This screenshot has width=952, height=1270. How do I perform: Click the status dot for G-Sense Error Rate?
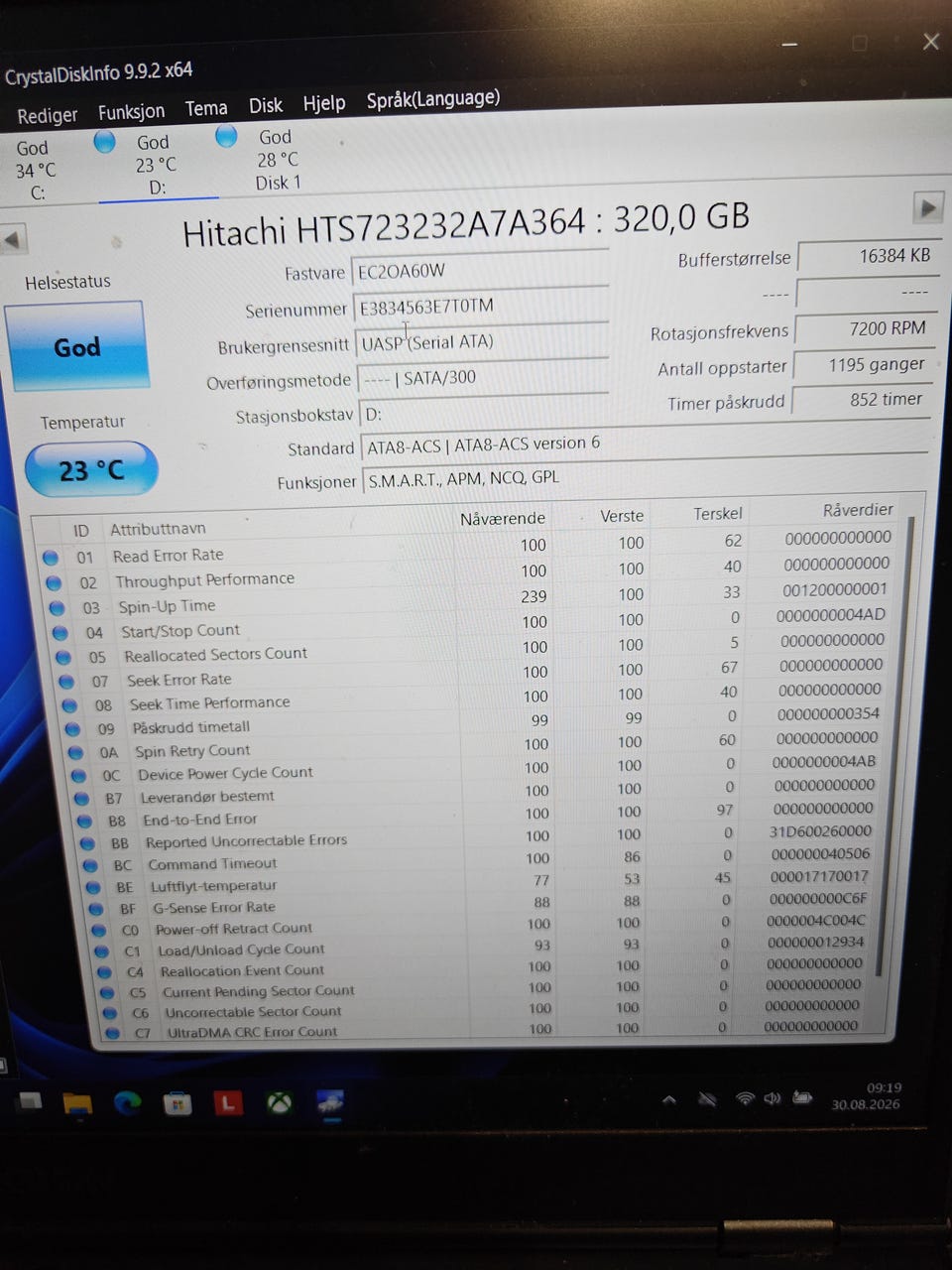tap(96, 909)
